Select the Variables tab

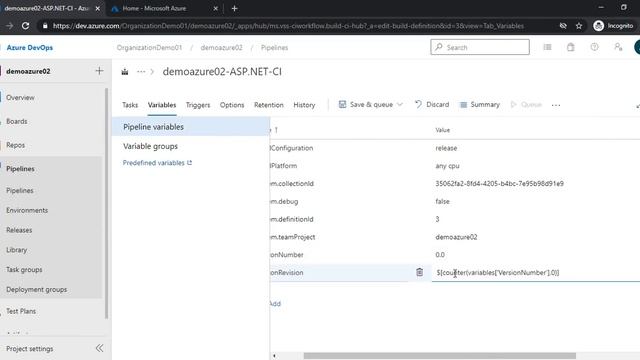162,105
